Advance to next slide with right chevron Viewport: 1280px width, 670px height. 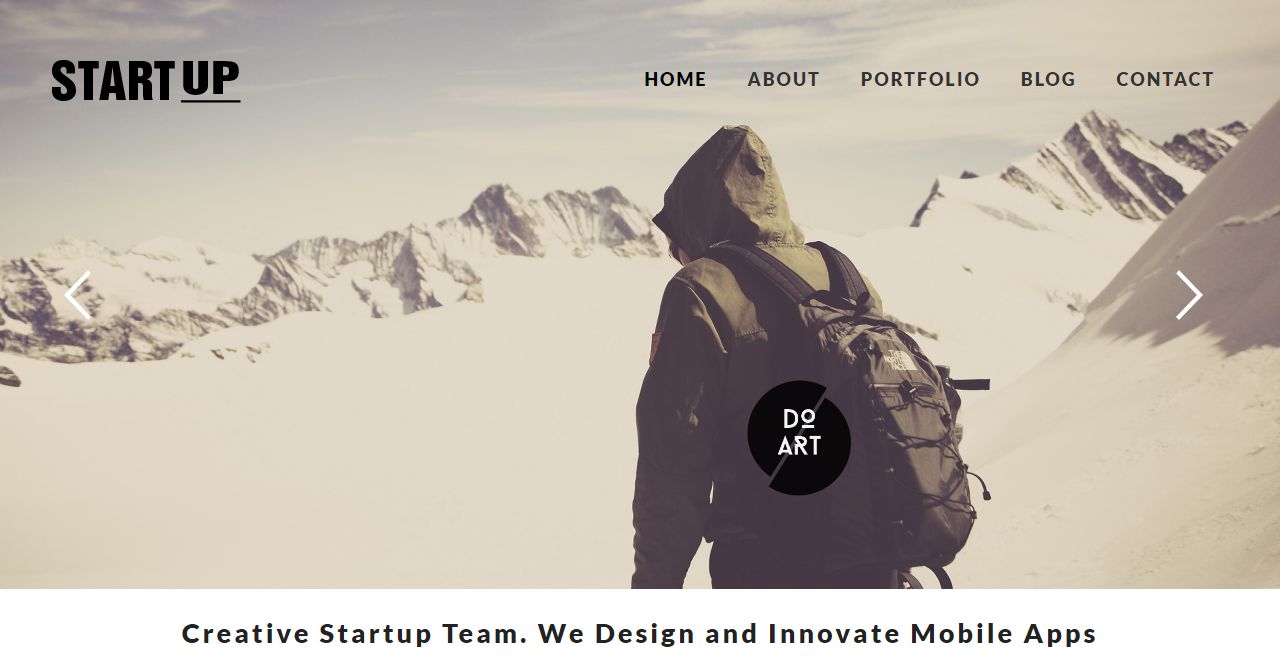click(x=1188, y=295)
